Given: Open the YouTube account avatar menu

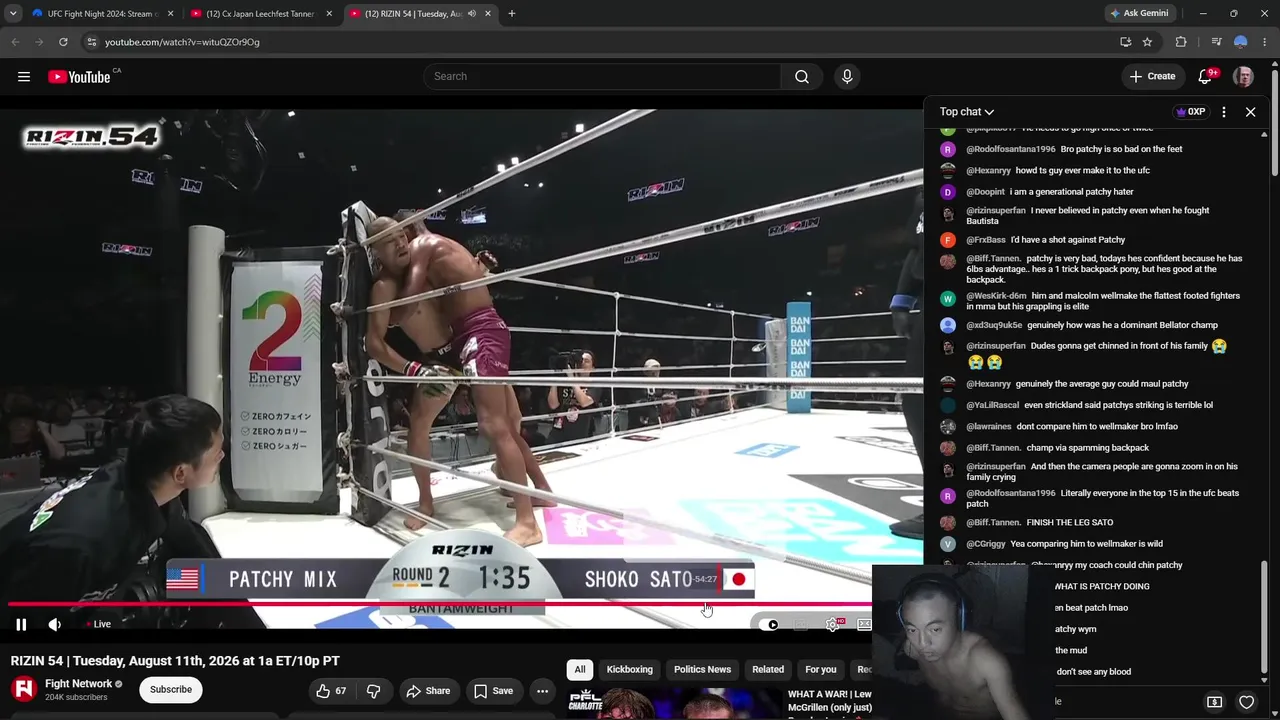Looking at the screenshot, I should [1243, 77].
